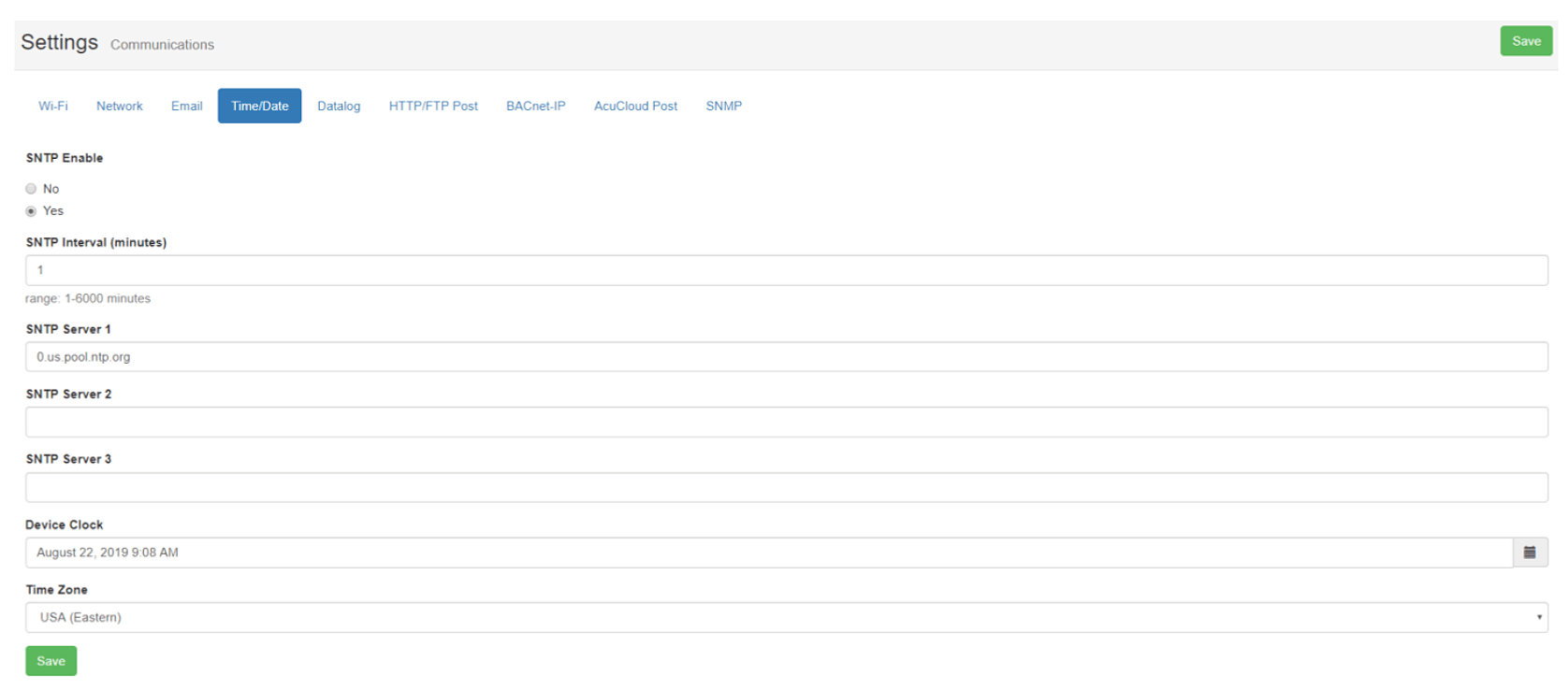Switch to the Wi-Fi tab

click(53, 107)
